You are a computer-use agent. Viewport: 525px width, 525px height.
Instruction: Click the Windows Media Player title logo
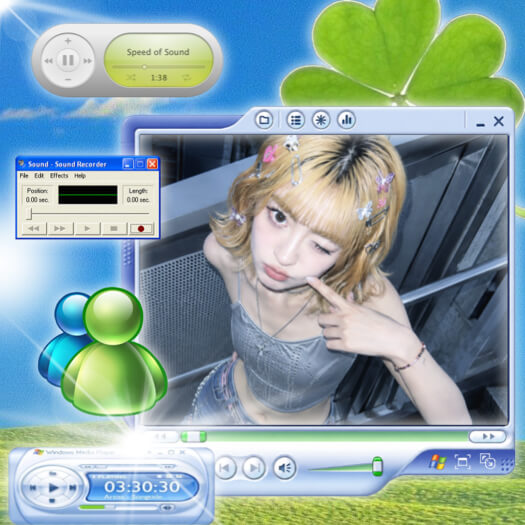(39, 452)
